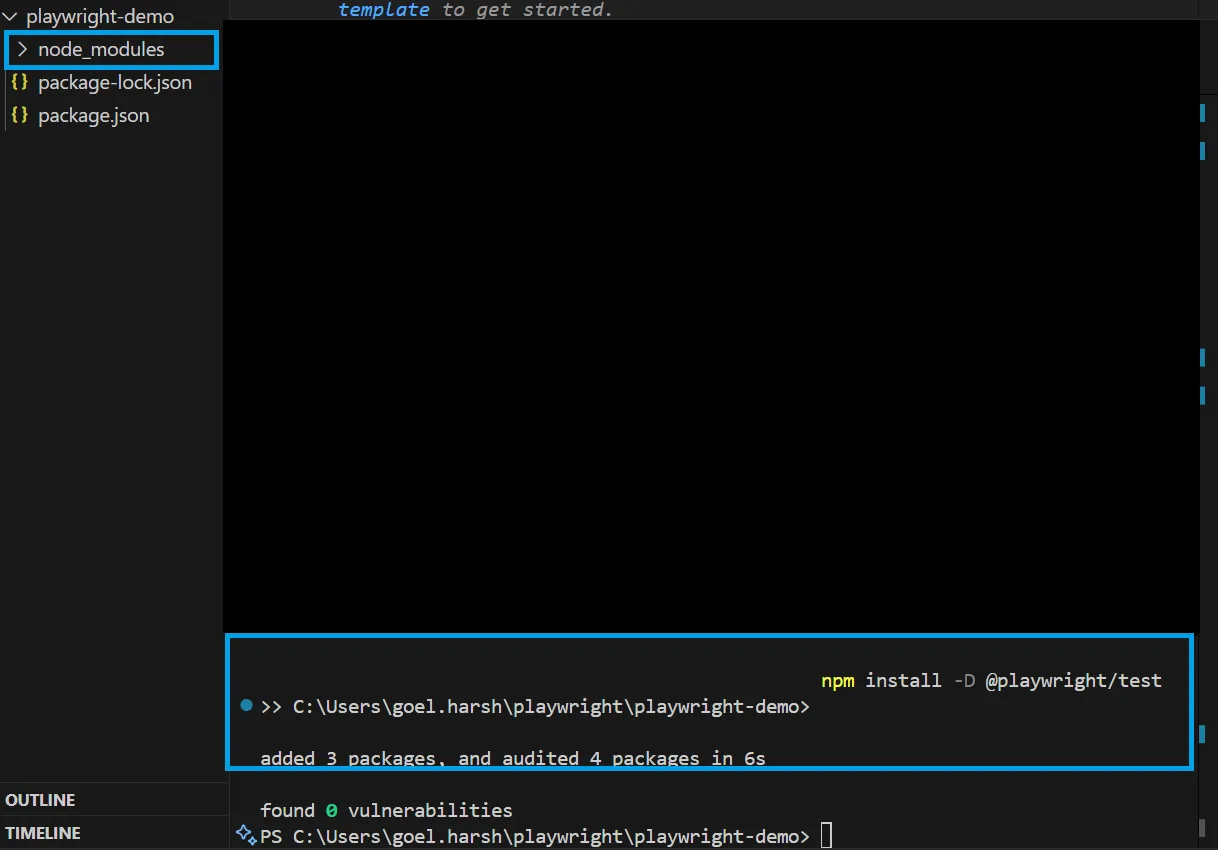
Task: Open the package-lock.json file
Action: [x=115, y=83]
